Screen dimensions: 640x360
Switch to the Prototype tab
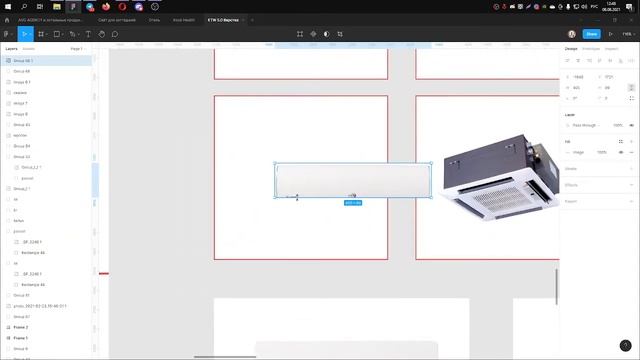tap(591, 49)
